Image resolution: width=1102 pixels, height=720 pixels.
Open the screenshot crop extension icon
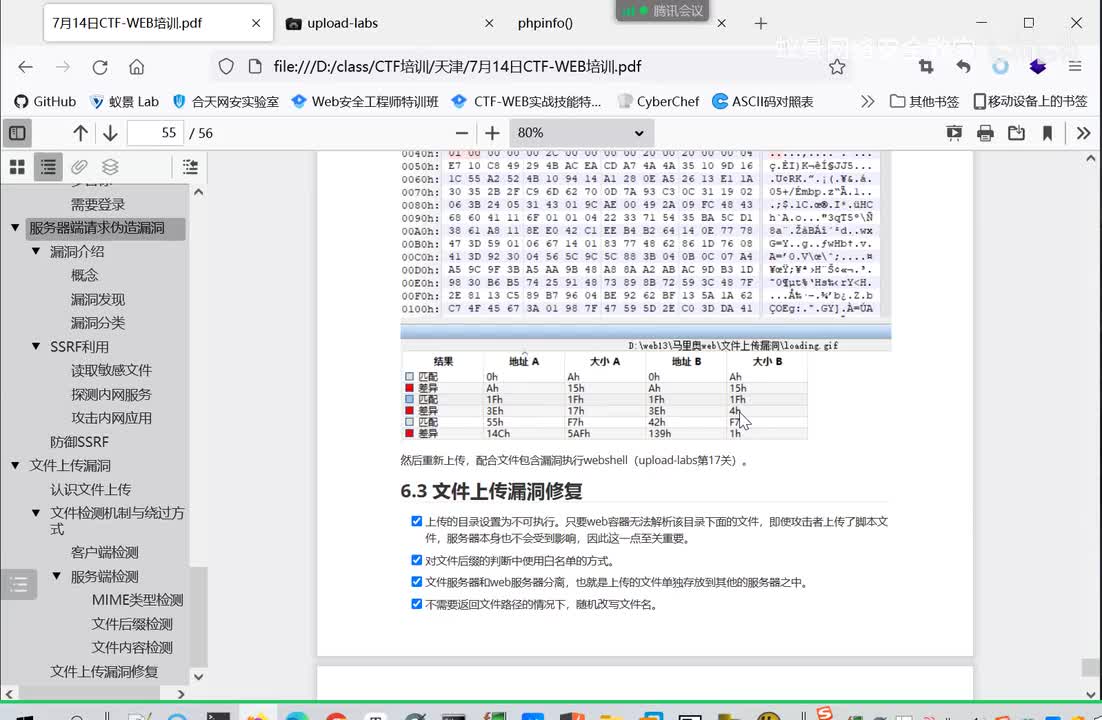coord(926,67)
